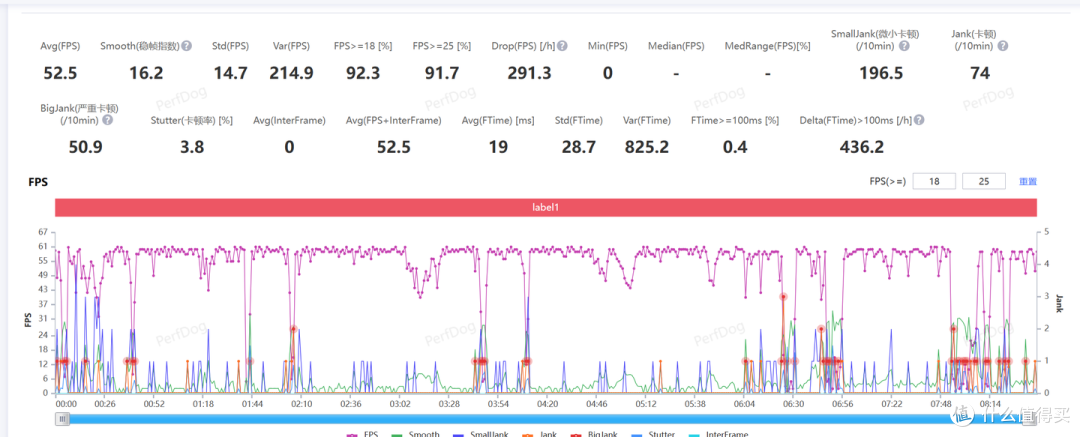Click the 03:54 time axis label

(498, 403)
